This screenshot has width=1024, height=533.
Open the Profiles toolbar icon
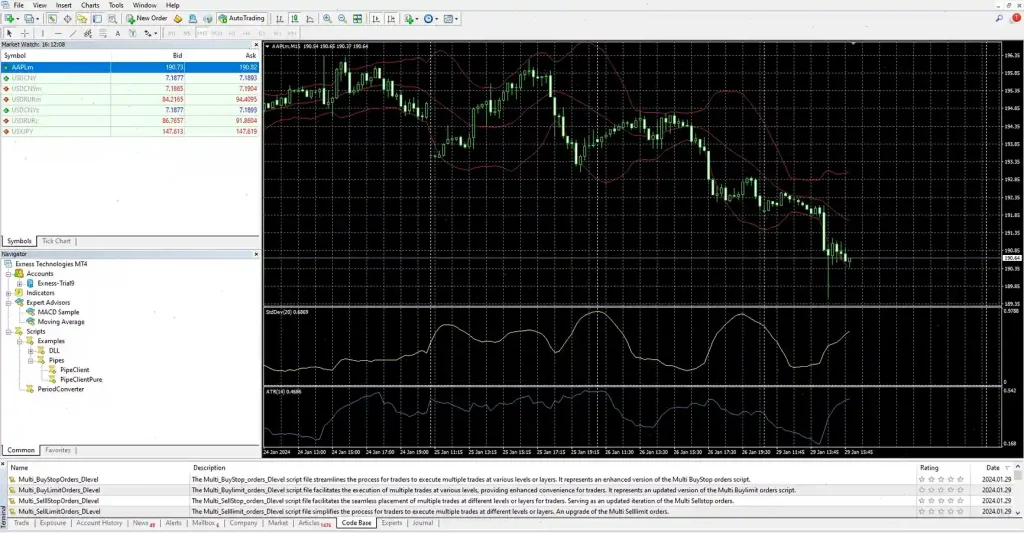click(29, 18)
